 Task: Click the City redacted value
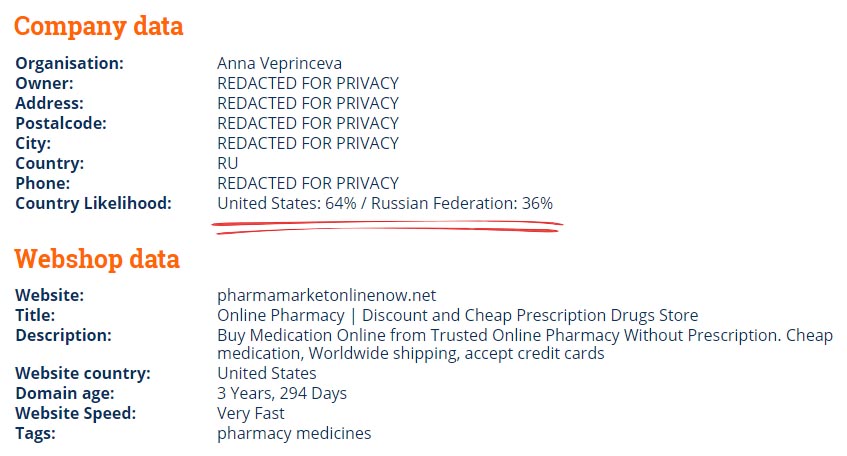[x=308, y=143]
